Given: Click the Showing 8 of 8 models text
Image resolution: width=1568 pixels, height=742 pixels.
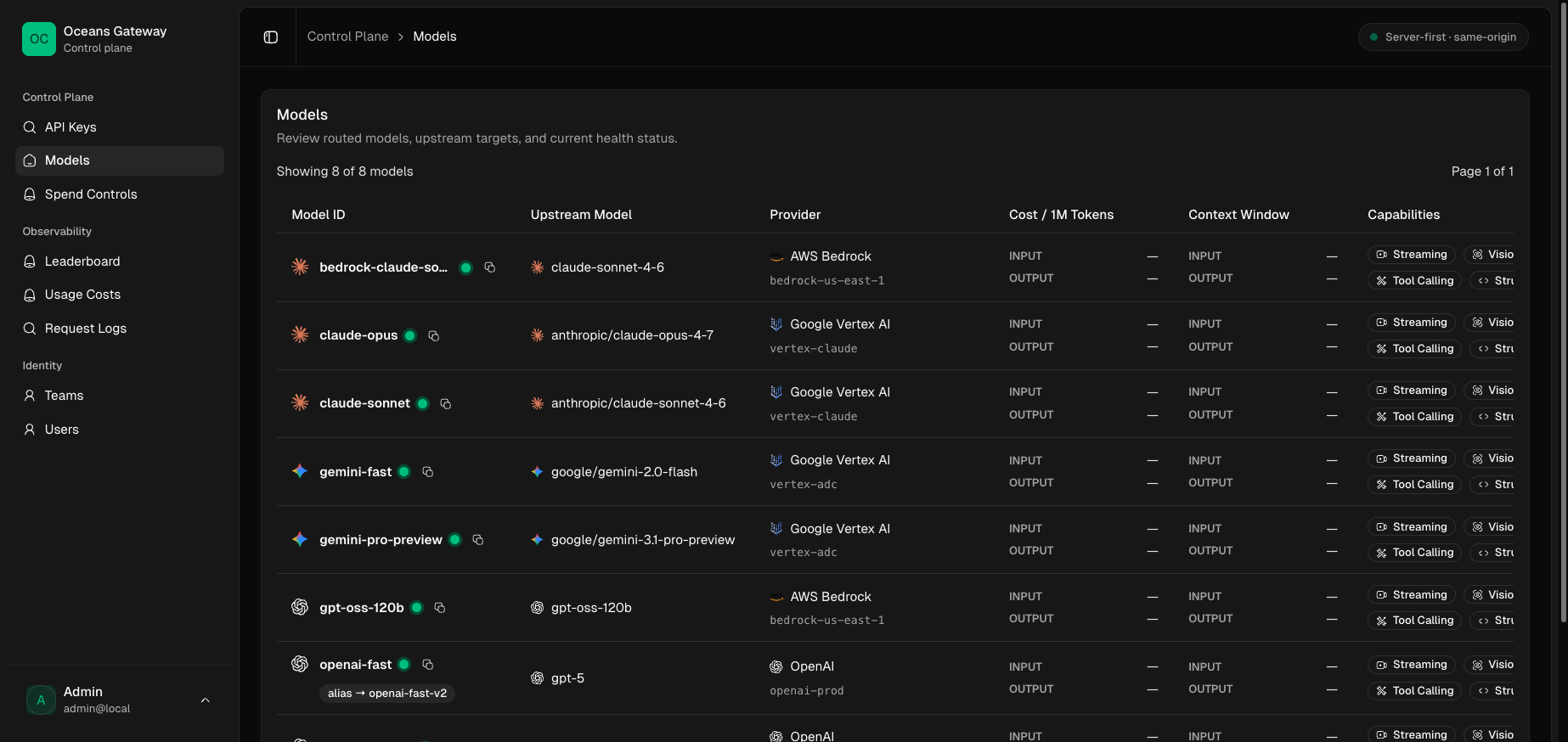Looking at the screenshot, I should 345,171.
